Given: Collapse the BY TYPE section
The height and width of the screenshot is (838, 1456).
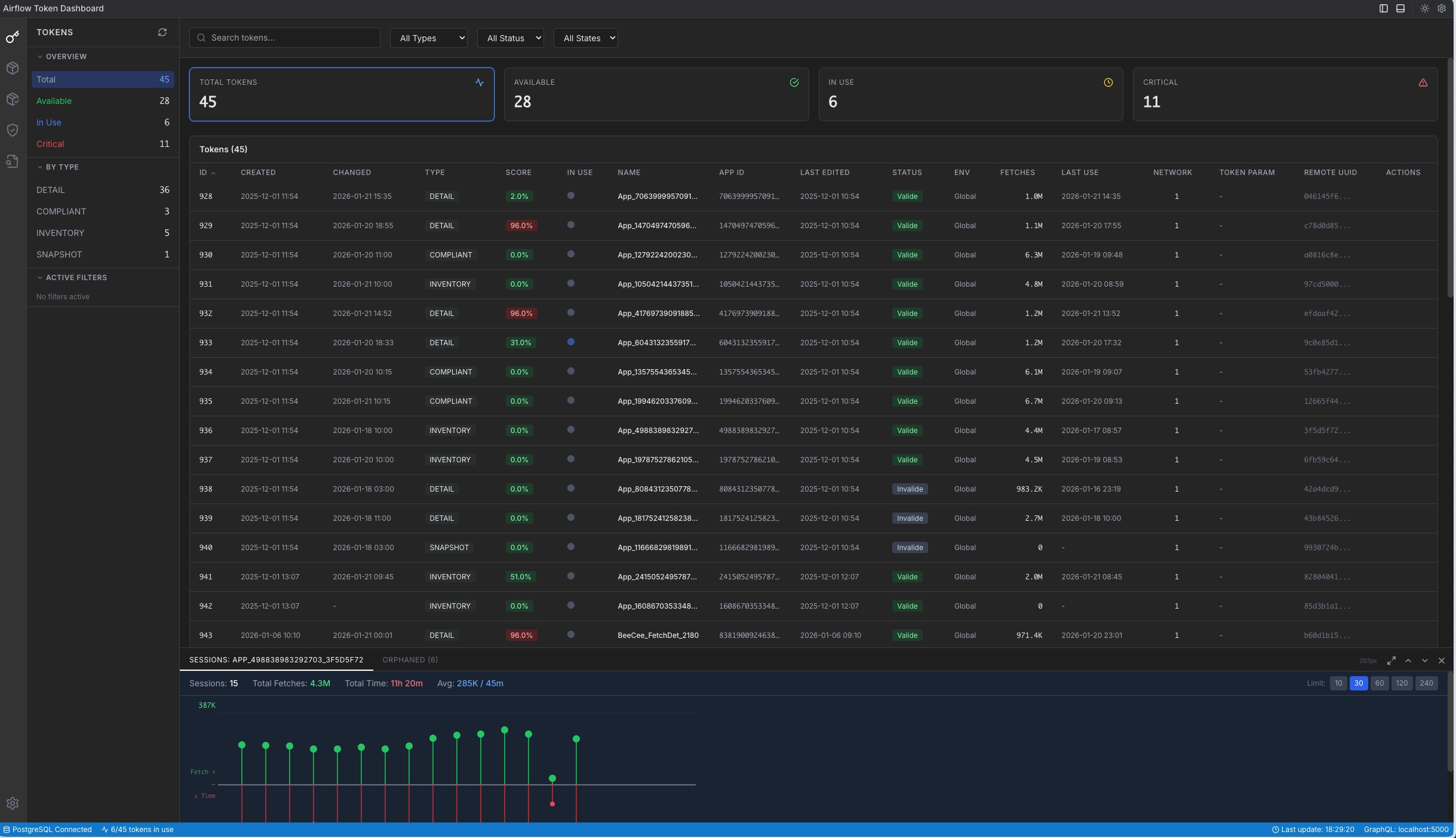Looking at the screenshot, I should tap(62, 167).
